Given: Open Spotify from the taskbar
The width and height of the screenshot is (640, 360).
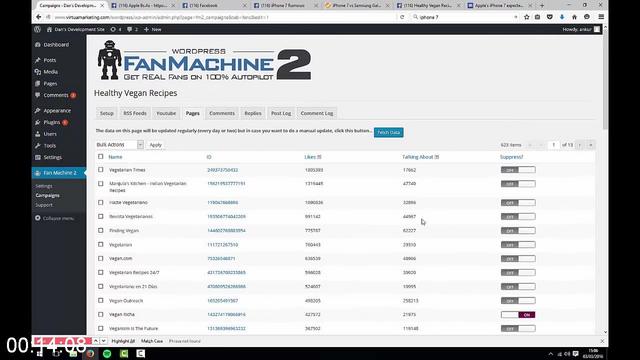Looking at the screenshot, I should click(107, 353).
